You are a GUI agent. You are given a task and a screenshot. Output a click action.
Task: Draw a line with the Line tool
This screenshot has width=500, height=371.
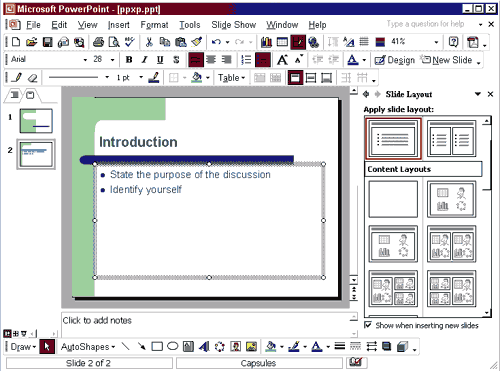[x=126, y=347]
